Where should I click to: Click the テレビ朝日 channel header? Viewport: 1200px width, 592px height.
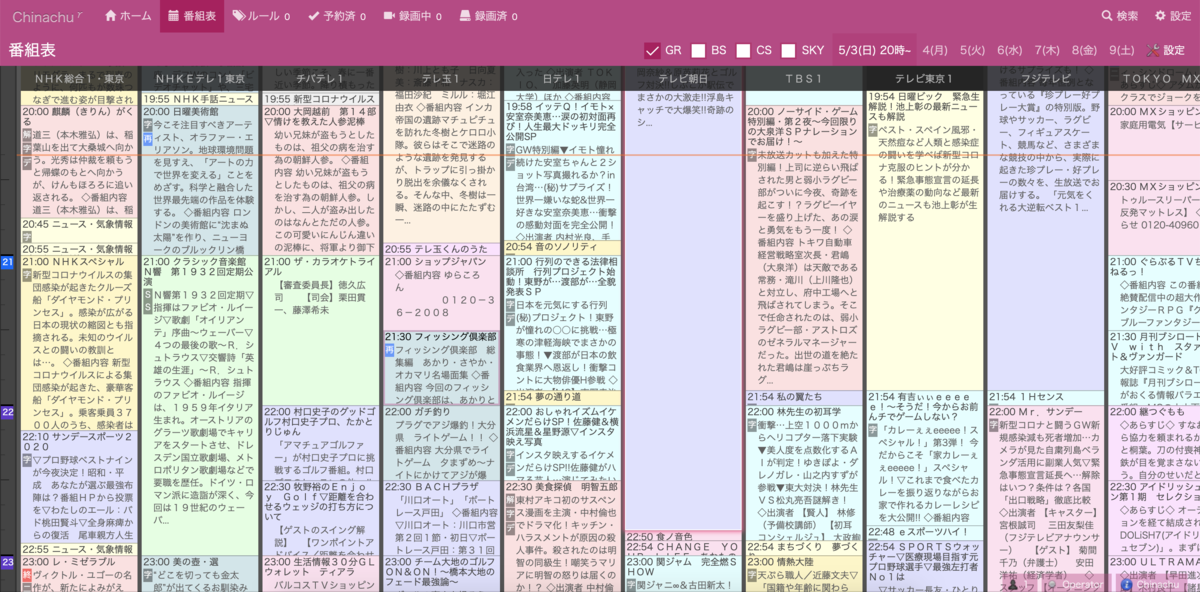coord(684,79)
